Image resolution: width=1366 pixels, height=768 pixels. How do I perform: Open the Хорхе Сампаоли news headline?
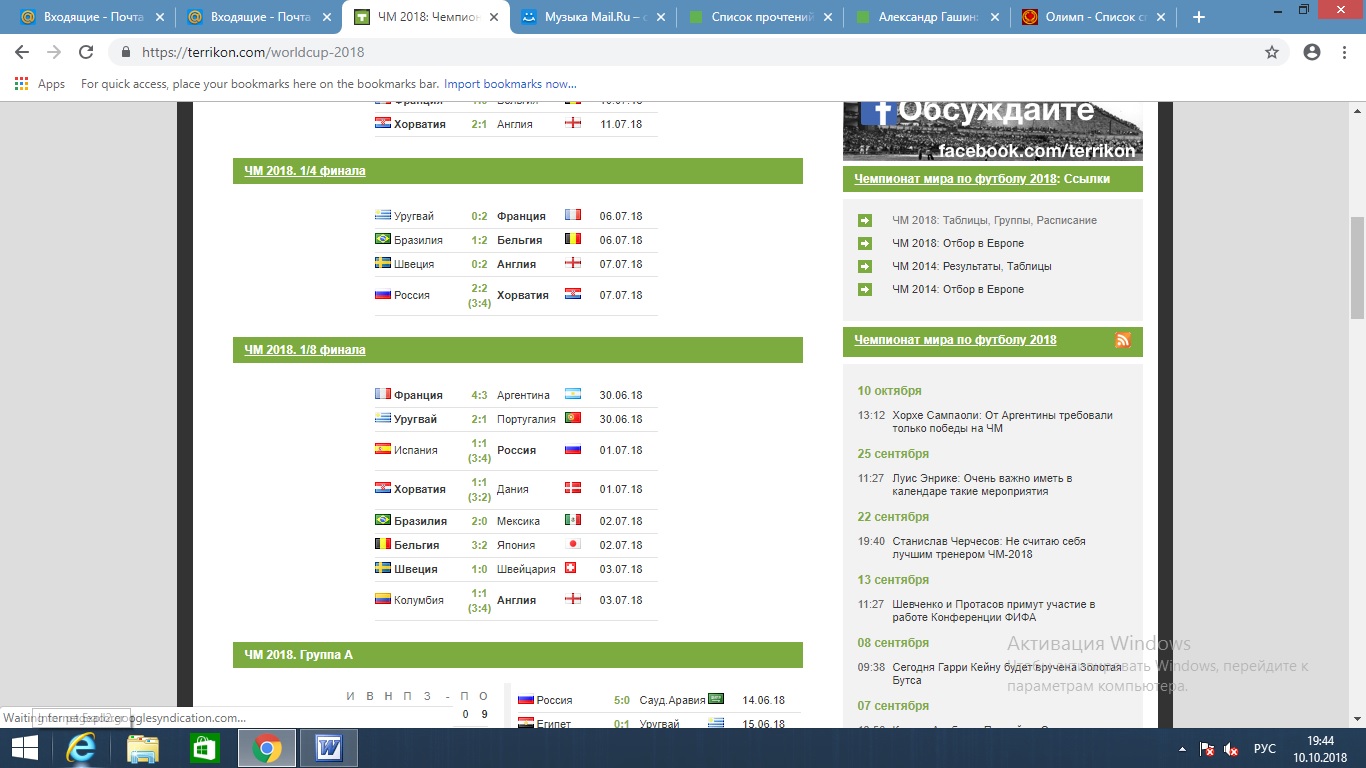tap(1002, 422)
